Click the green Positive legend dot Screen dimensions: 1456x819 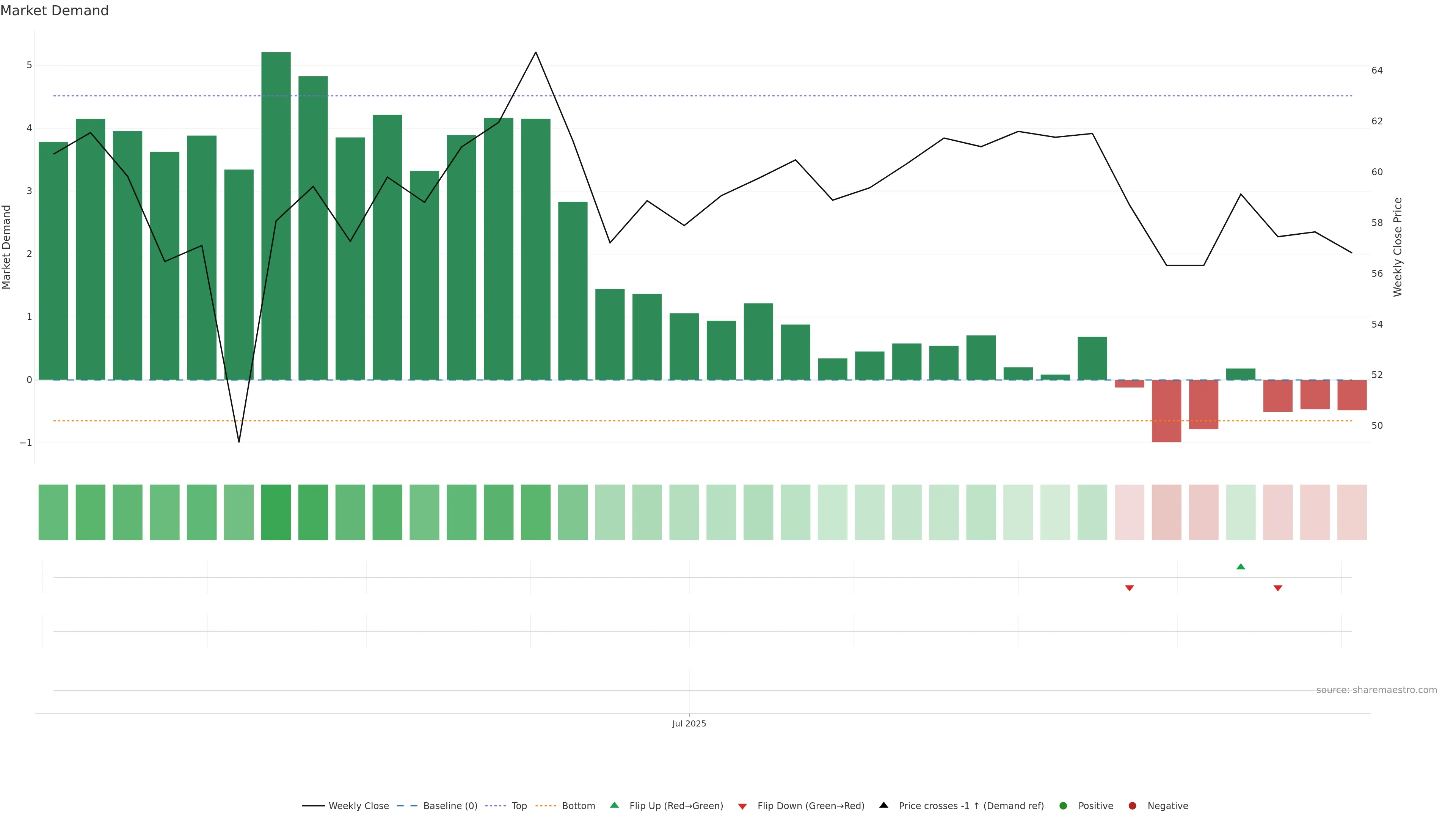click(1063, 805)
